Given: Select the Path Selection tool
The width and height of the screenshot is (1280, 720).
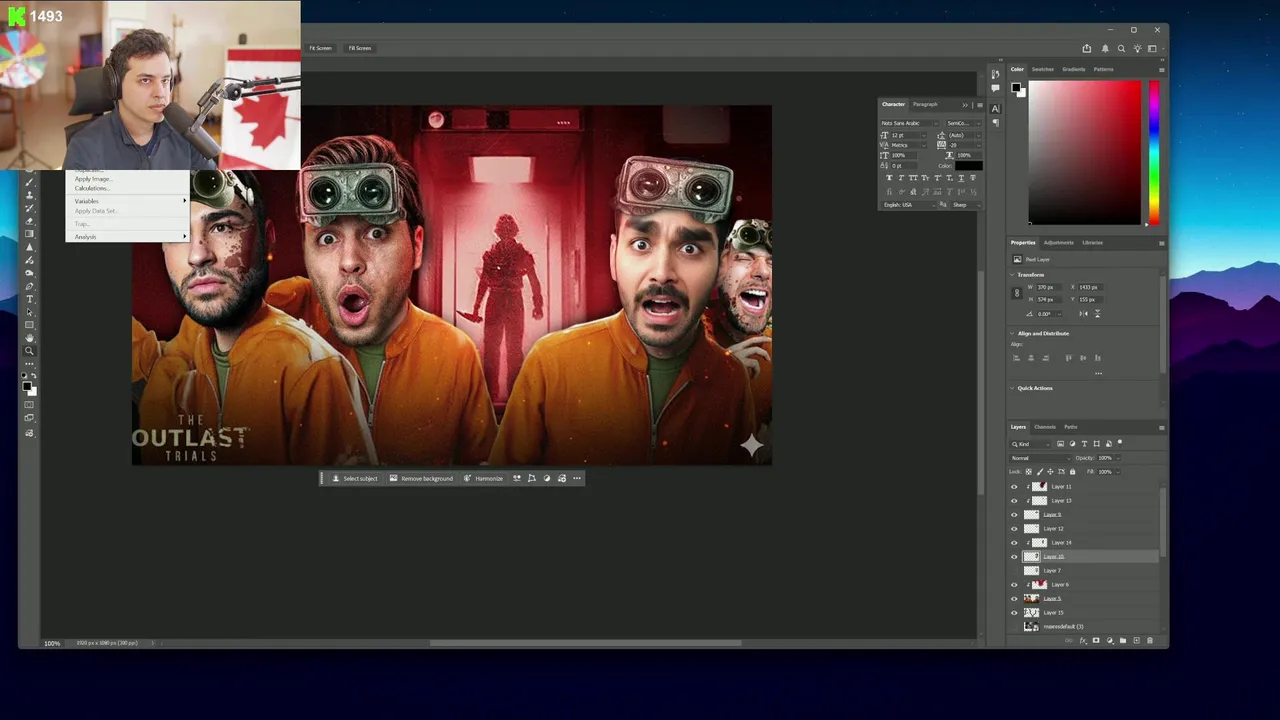Looking at the screenshot, I should pyautogui.click(x=29, y=312).
